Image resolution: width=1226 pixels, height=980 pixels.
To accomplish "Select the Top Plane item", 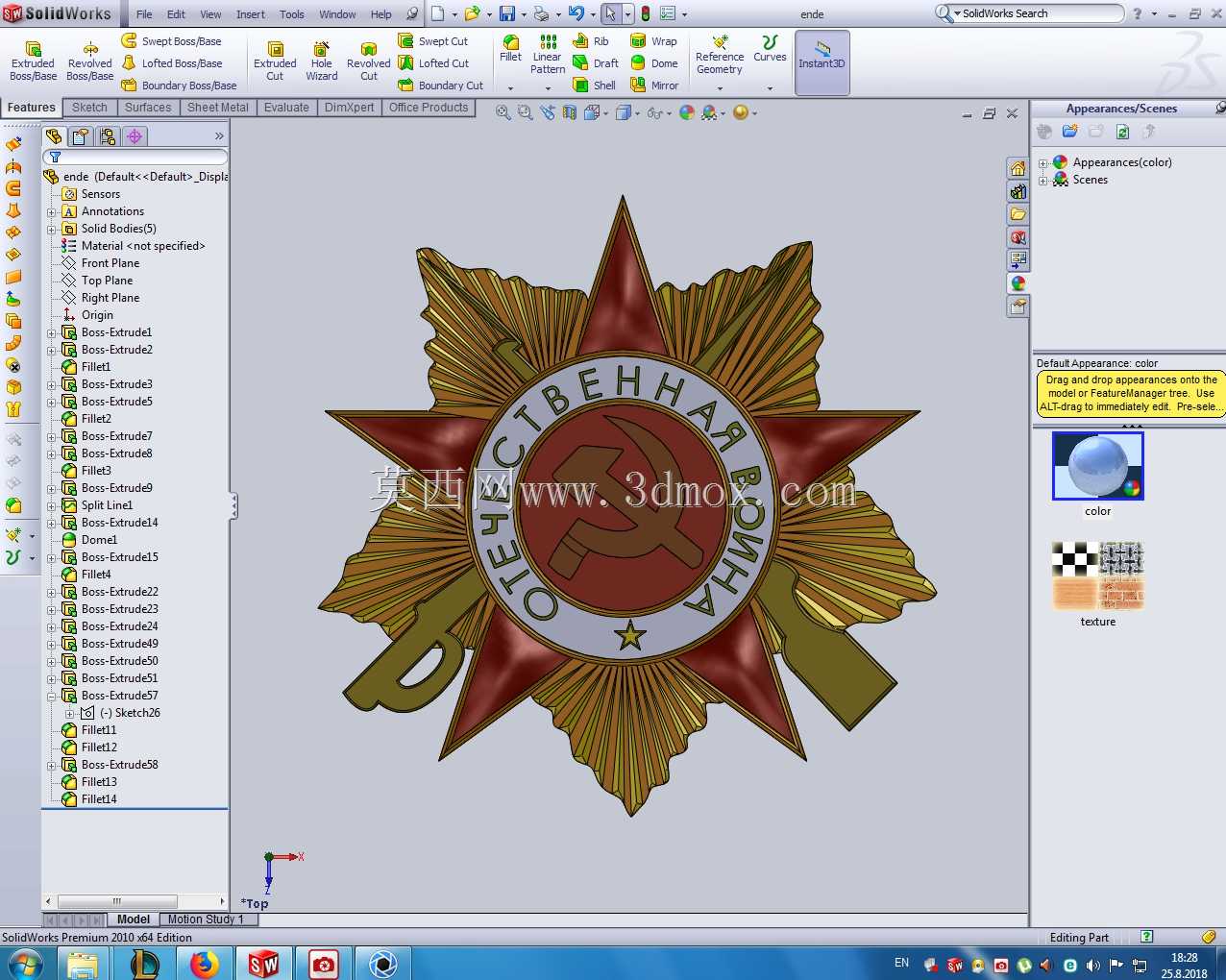I will [x=107, y=281].
